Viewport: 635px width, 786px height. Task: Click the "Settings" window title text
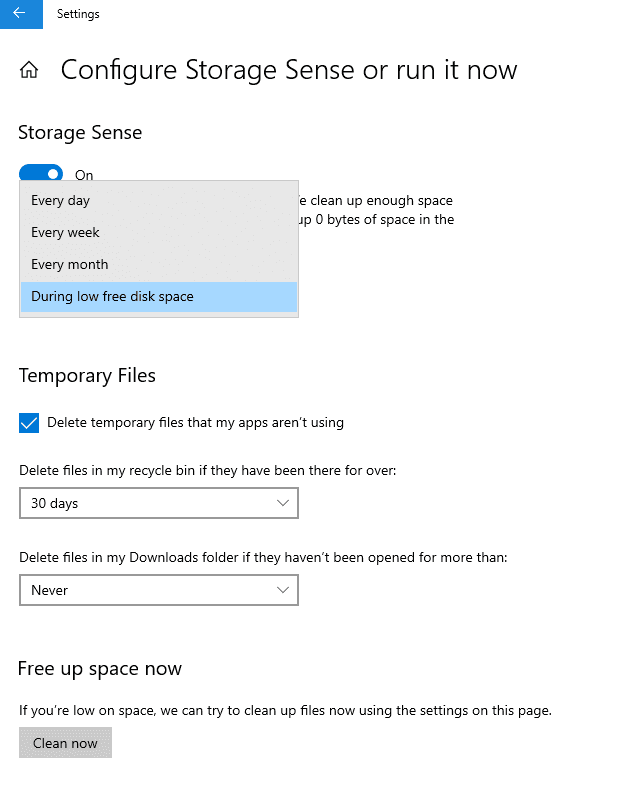tap(78, 14)
